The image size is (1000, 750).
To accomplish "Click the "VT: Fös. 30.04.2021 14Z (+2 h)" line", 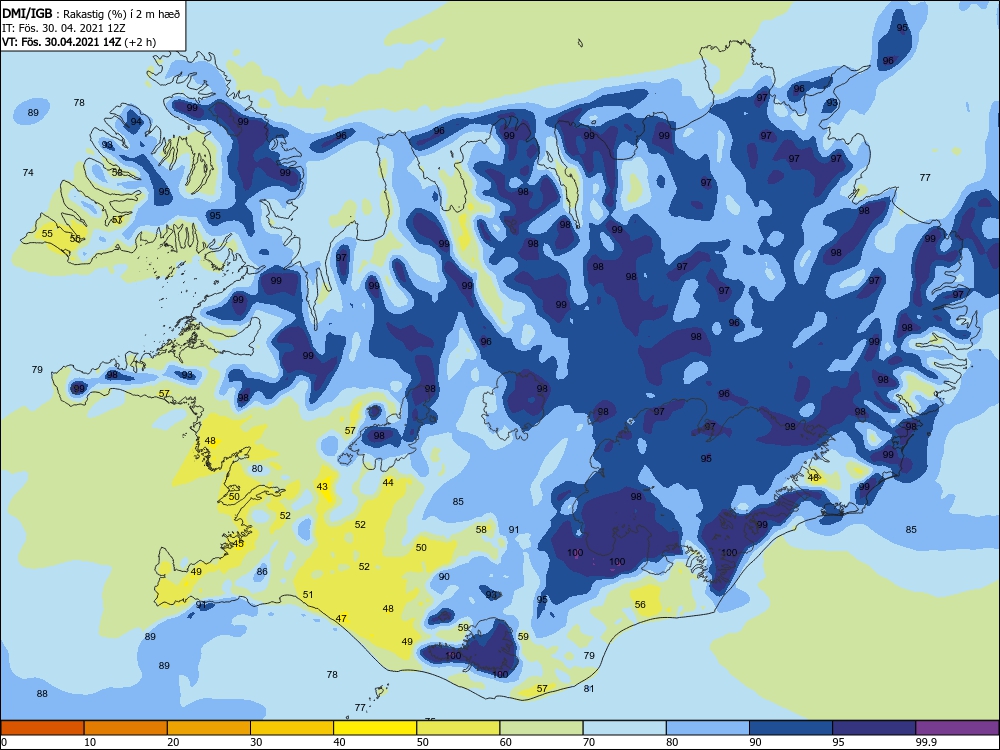I will (x=79, y=42).
